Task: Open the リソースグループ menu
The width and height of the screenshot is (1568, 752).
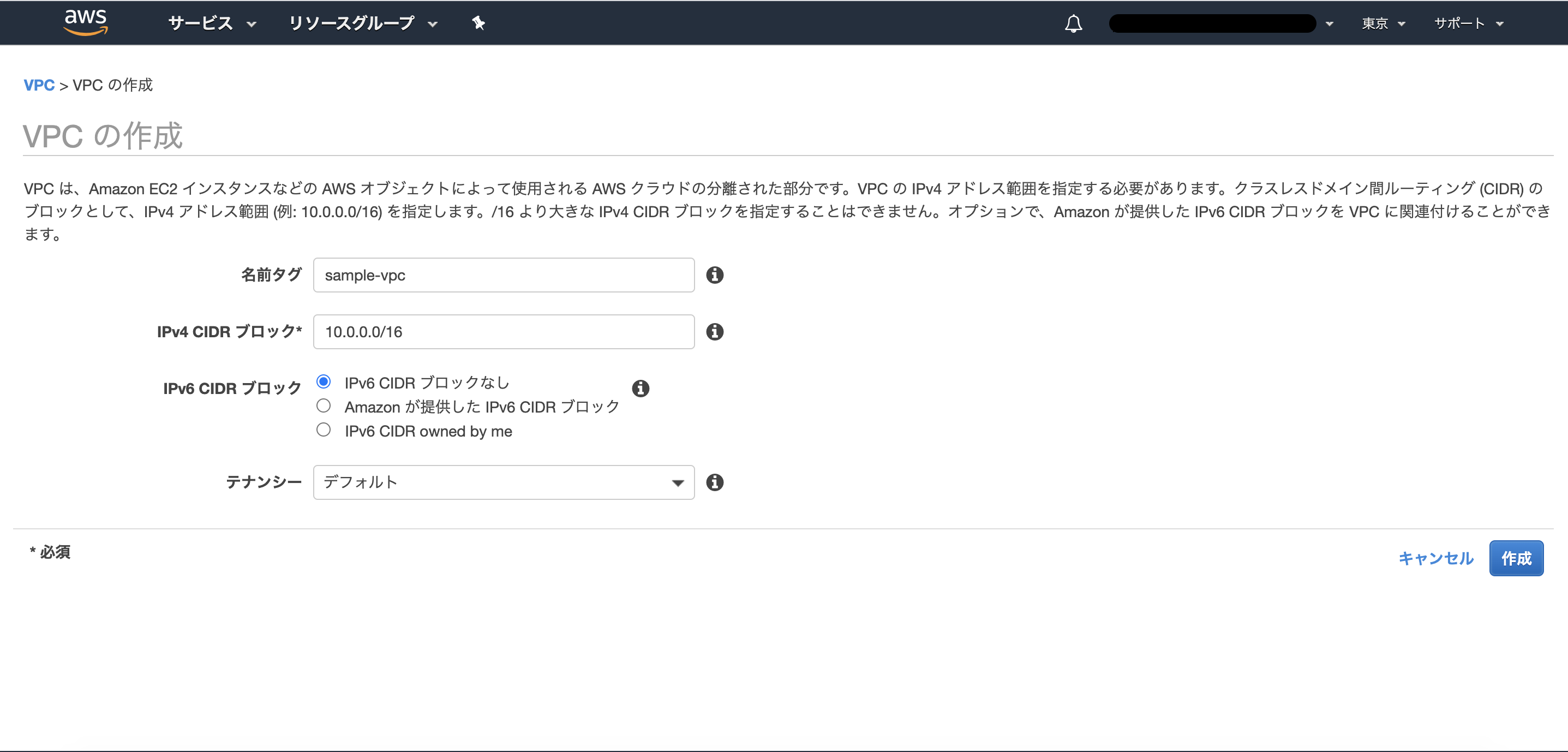Action: pos(362,23)
